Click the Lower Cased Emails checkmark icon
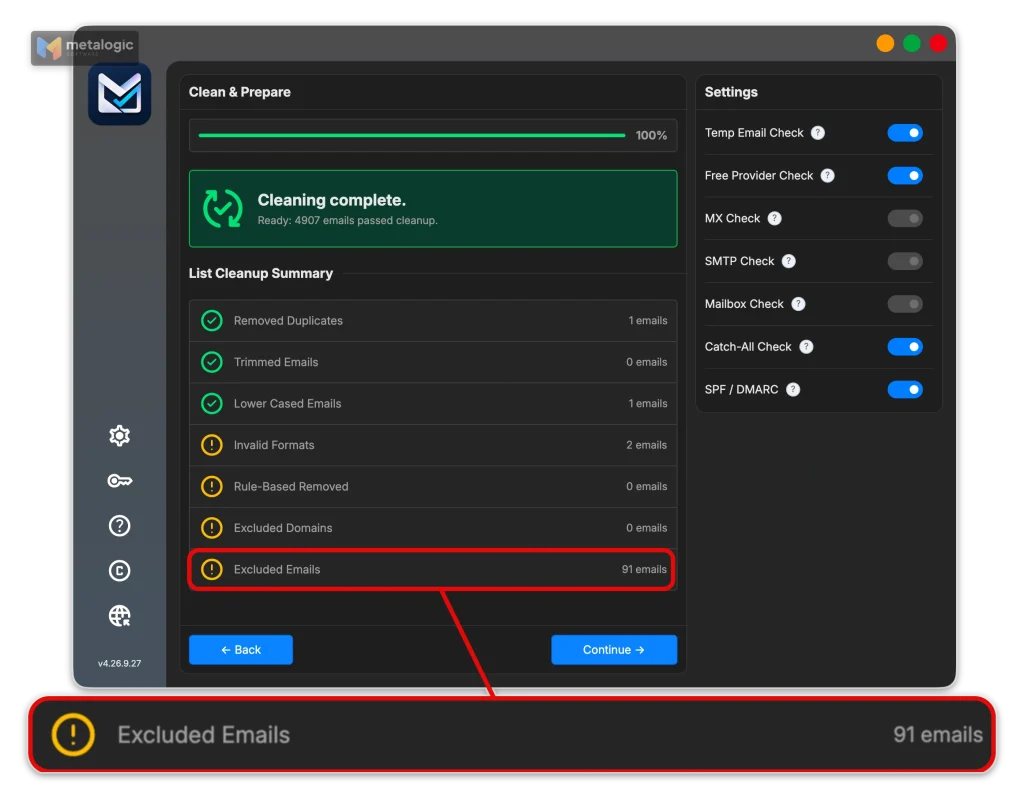Viewport: 1024px width, 802px height. click(x=212, y=404)
